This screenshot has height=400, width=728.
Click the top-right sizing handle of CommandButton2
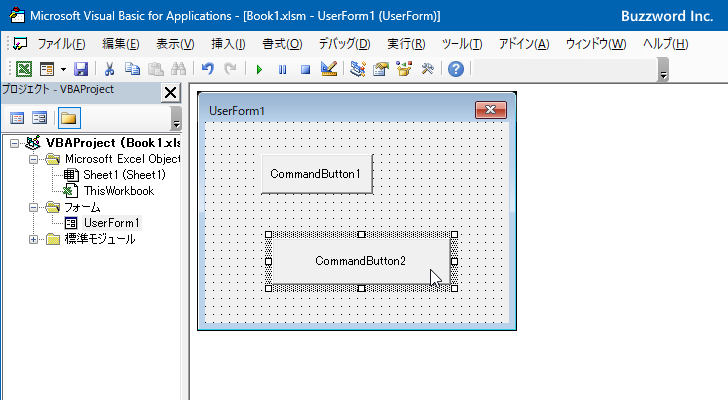455,235
